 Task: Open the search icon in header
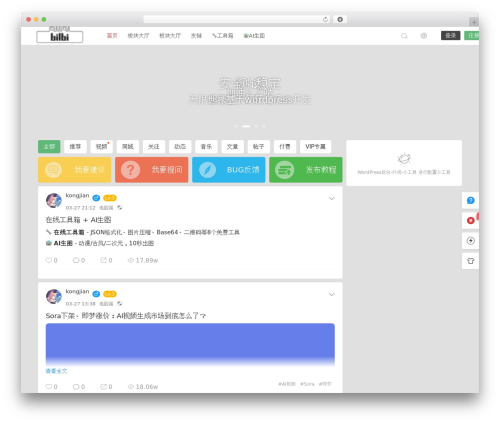pos(404,36)
